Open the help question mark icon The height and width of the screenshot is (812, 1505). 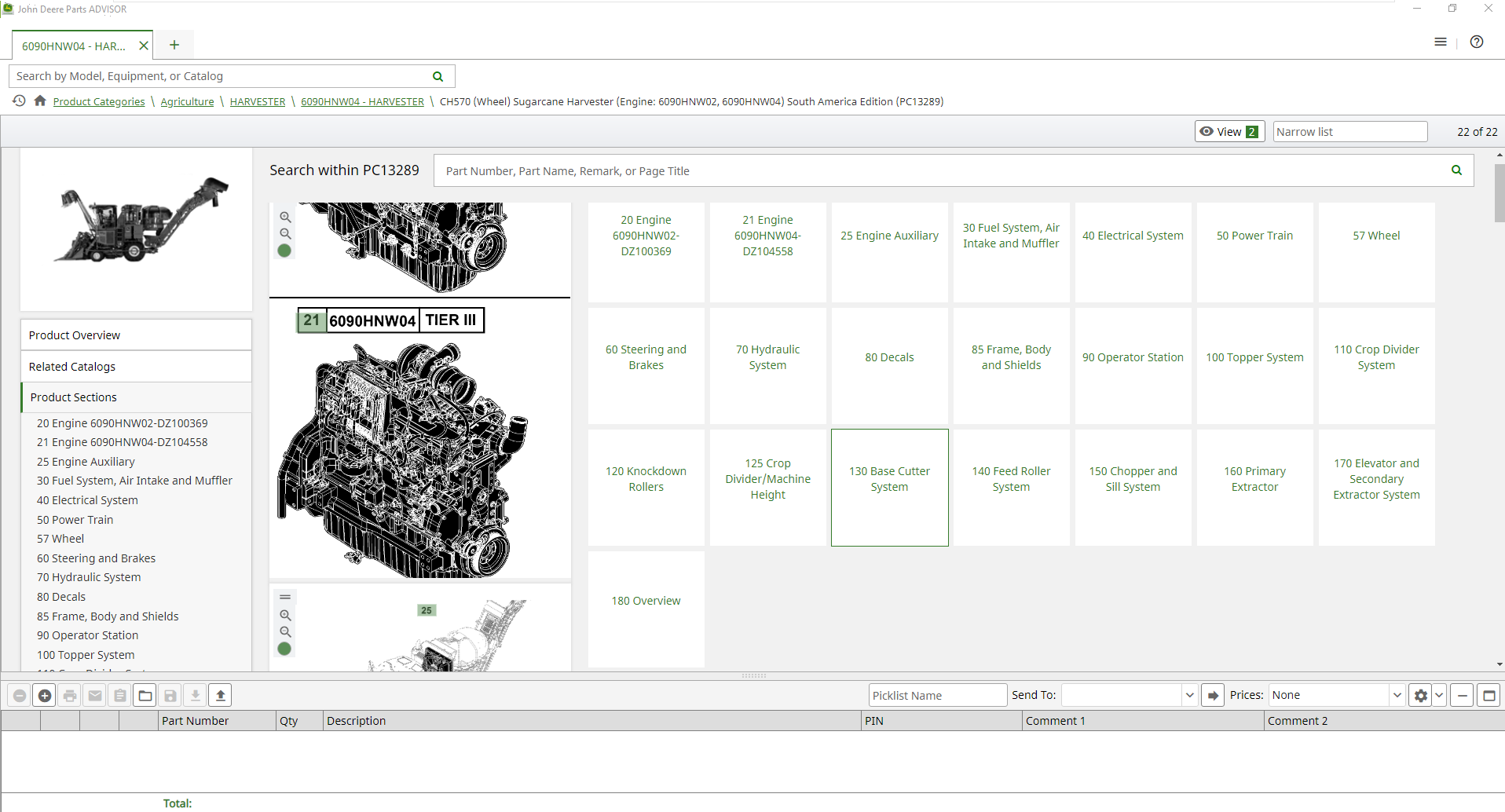tap(1477, 42)
